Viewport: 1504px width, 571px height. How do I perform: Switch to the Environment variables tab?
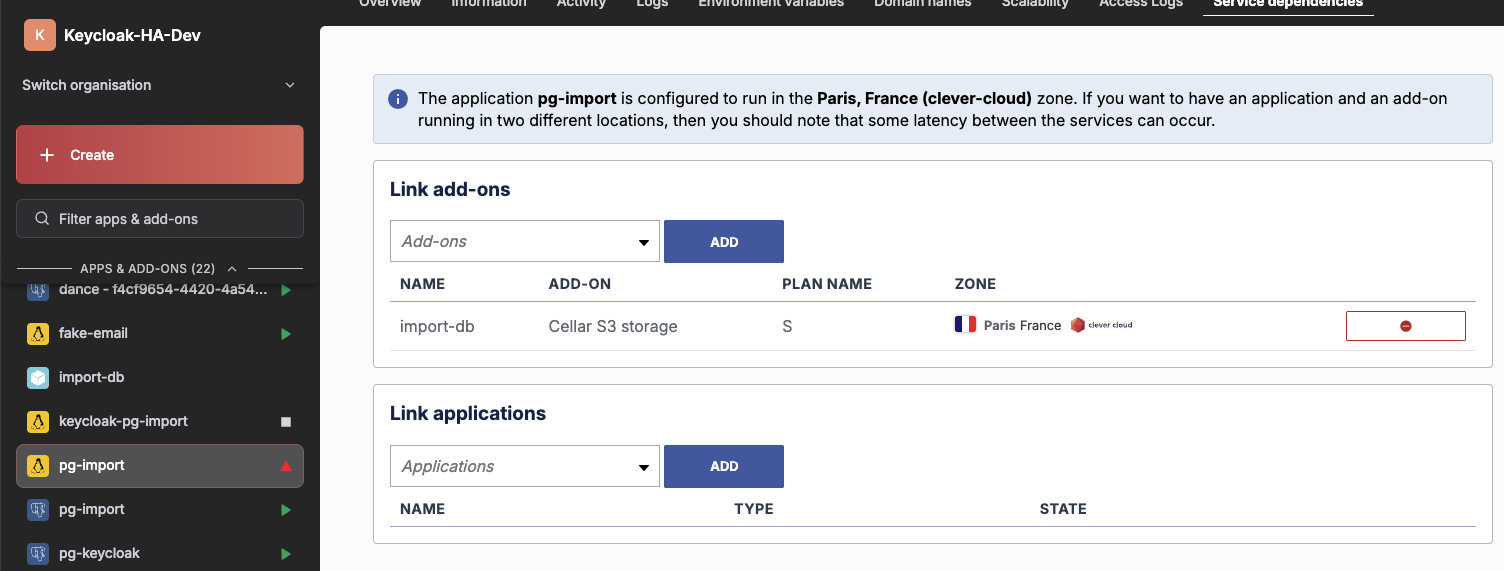771,4
